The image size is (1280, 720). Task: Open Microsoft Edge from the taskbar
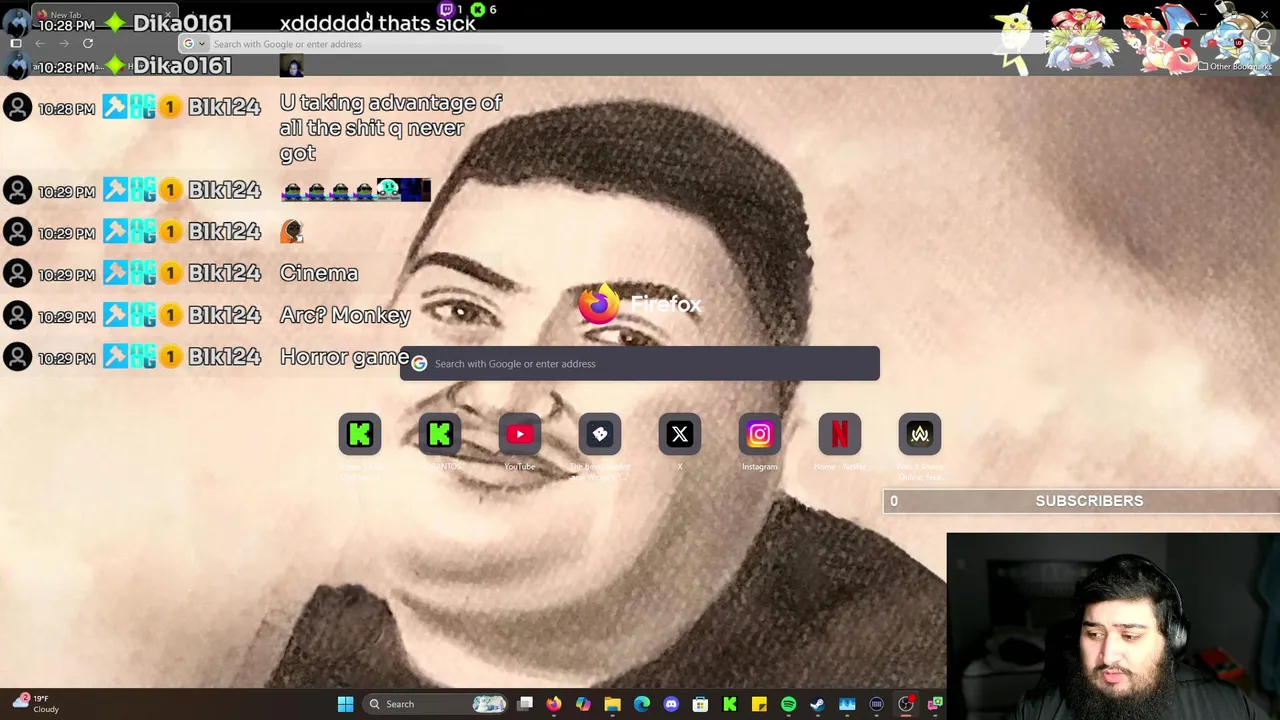point(642,704)
